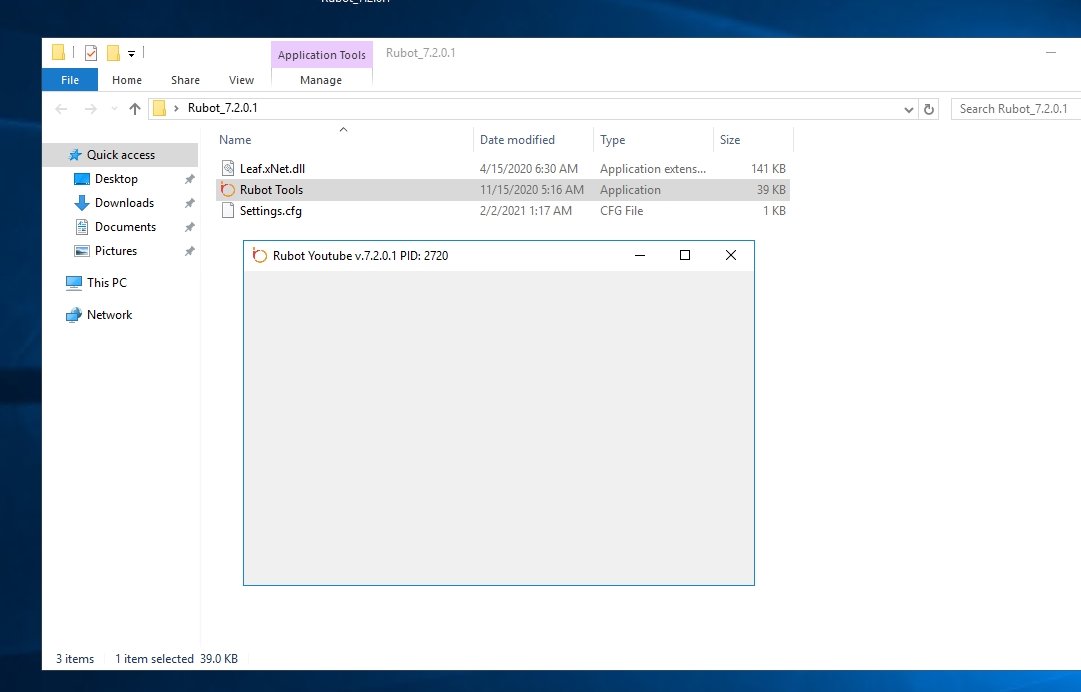The height and width of the screenshot is (692, 1081).
Task: Expand the address bar history dropdown
Action: point(908,109)
